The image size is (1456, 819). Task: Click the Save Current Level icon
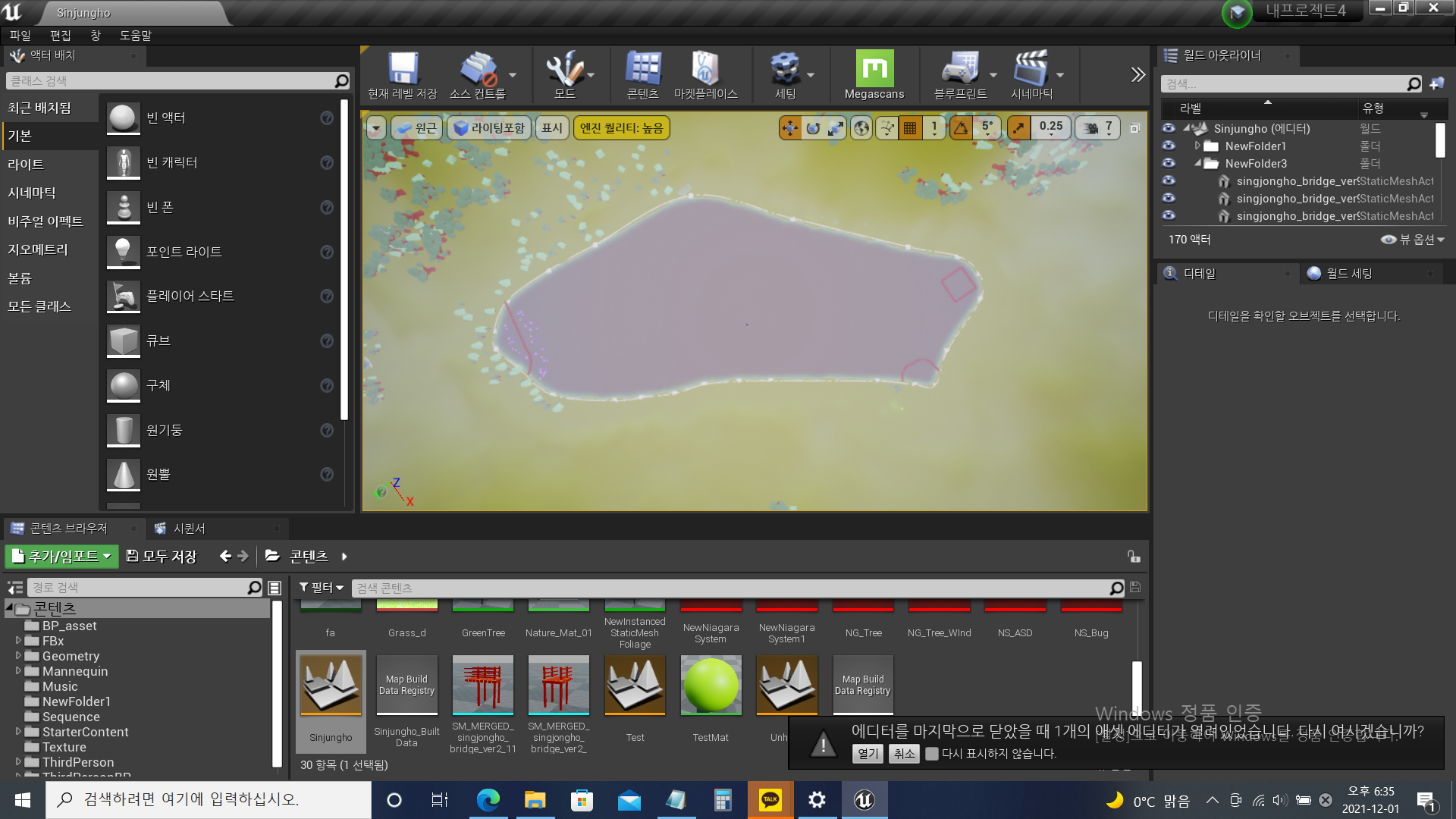click(x=403, y=70)
